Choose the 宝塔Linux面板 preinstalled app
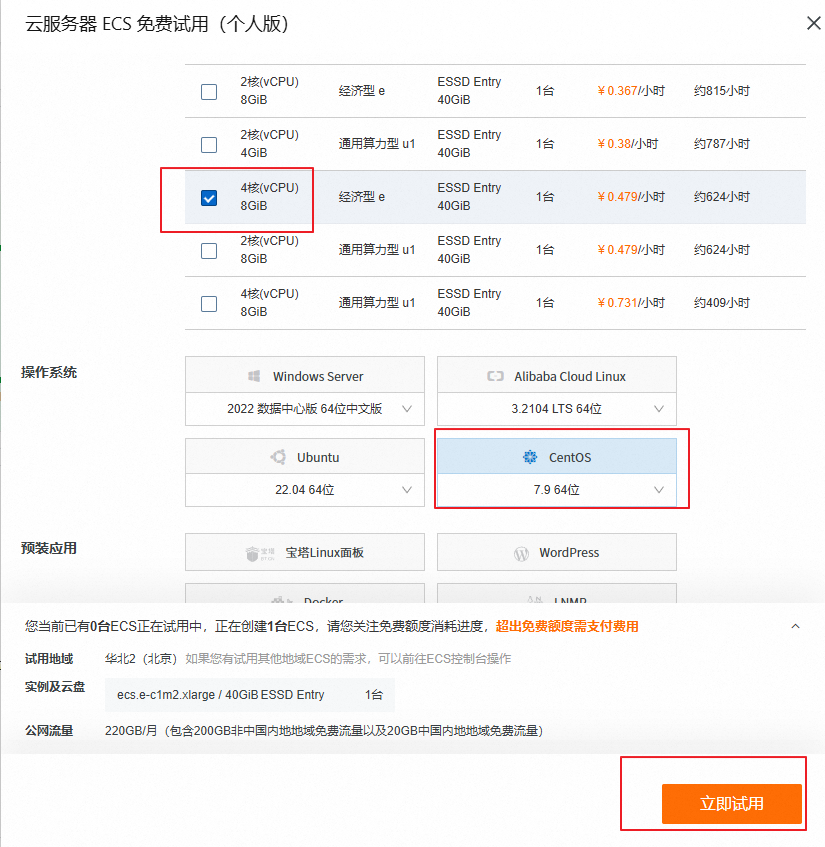 305,552
